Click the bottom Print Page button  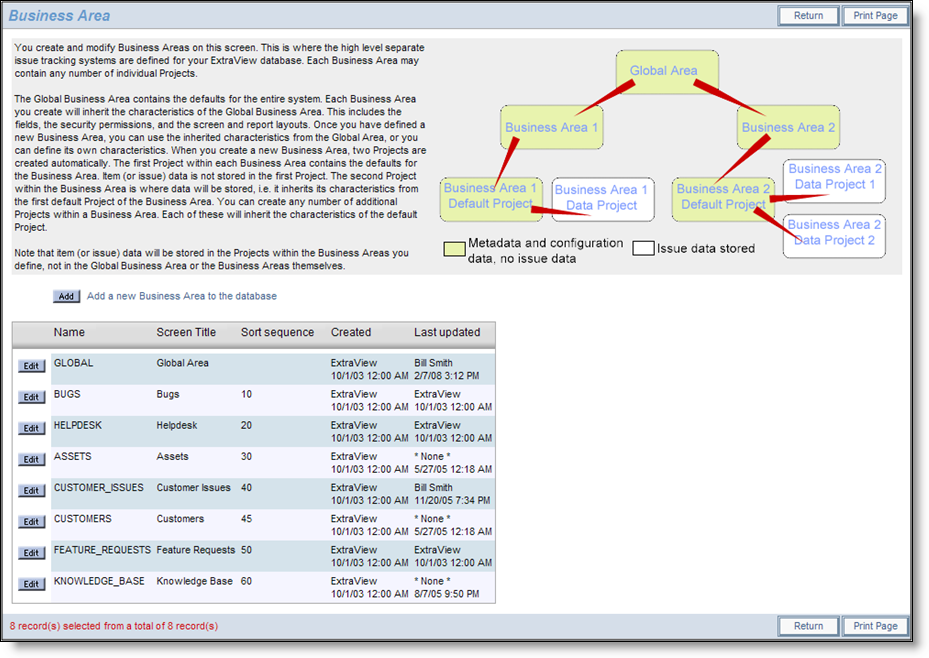coord(875,626)
